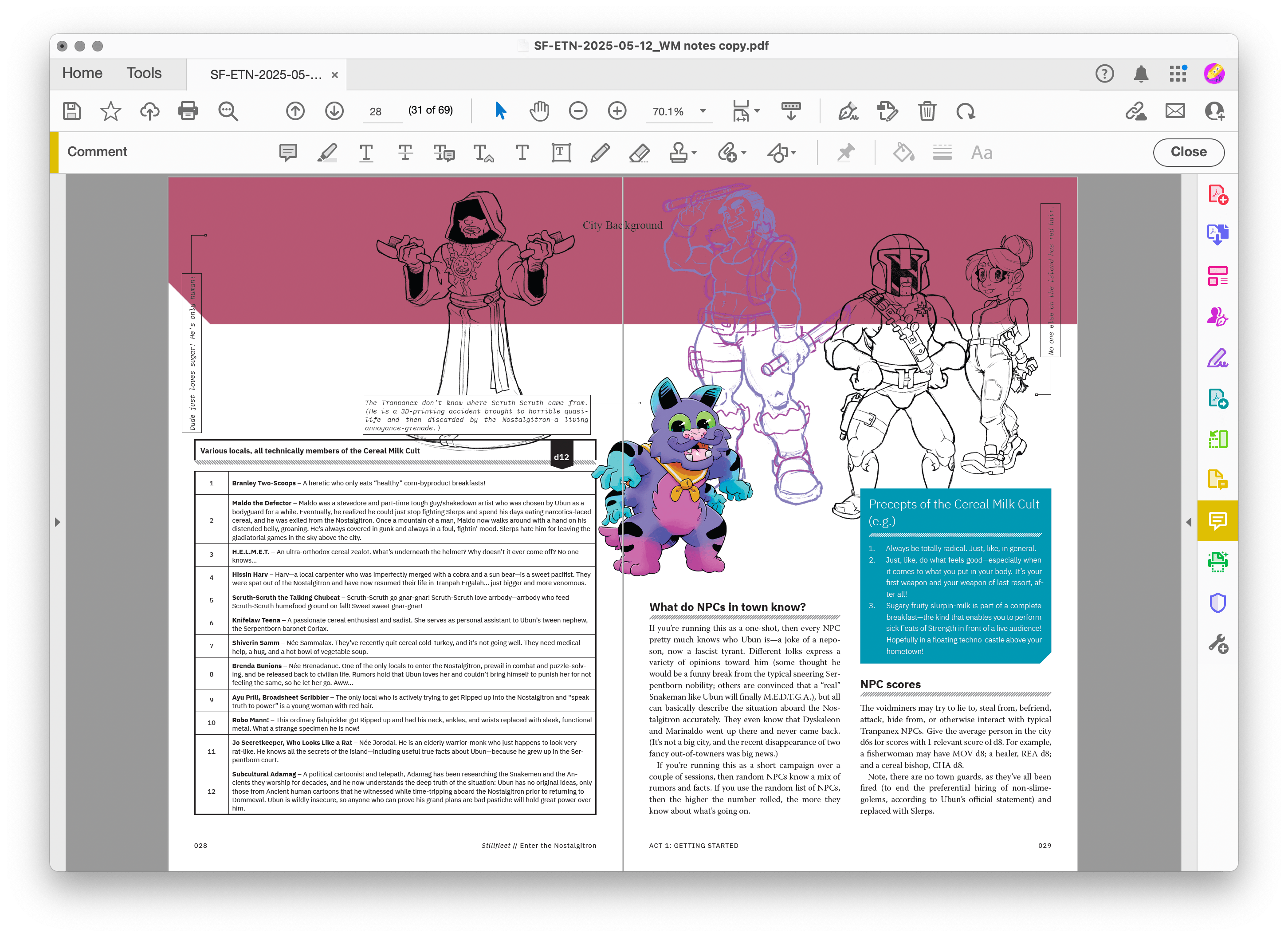Select the highlight text tool
Image resolution: width=1288 pixels, height=937 pixels.
point(327,152)
